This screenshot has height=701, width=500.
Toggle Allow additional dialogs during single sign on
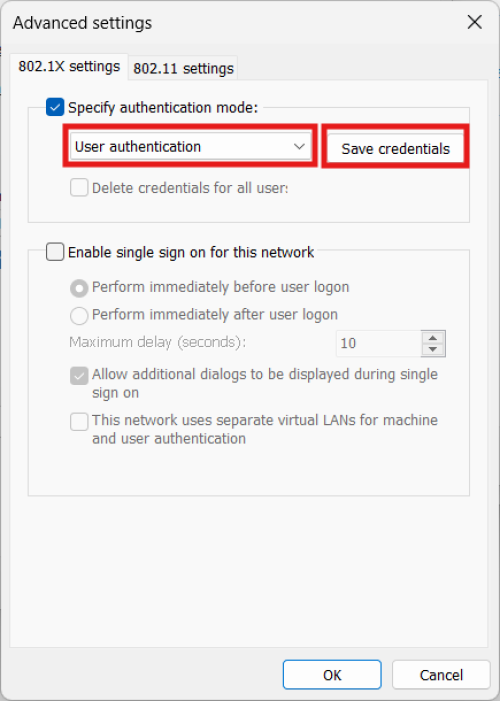point(79,376)
